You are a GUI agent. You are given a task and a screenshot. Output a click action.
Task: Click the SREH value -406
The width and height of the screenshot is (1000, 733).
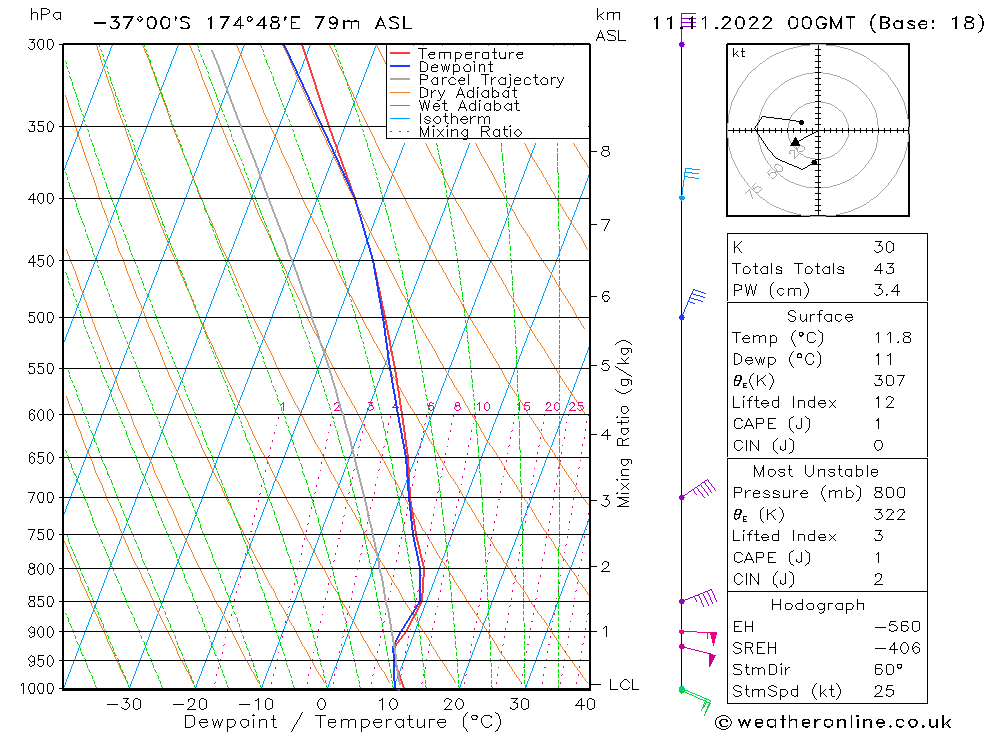click(897, 648)
